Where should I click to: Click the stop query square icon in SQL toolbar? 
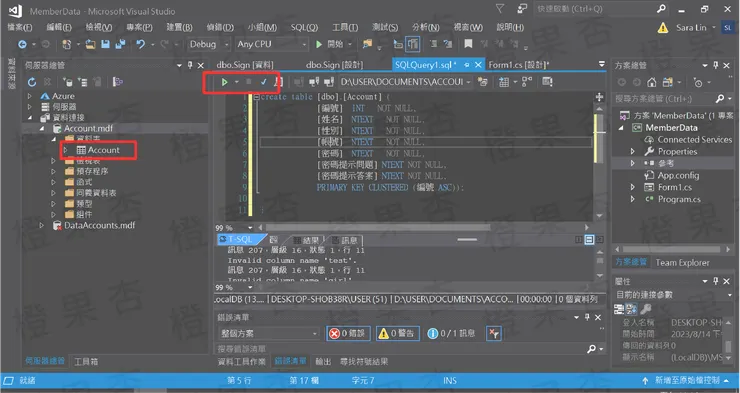(249, 82)
